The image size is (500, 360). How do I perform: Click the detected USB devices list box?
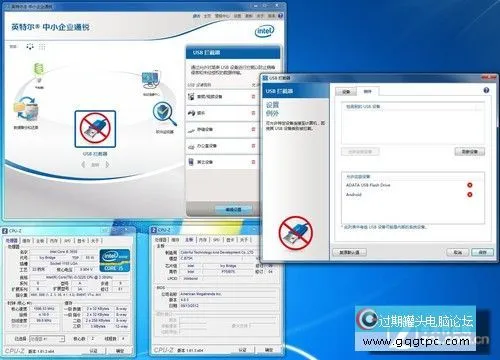tap(413, 123)
